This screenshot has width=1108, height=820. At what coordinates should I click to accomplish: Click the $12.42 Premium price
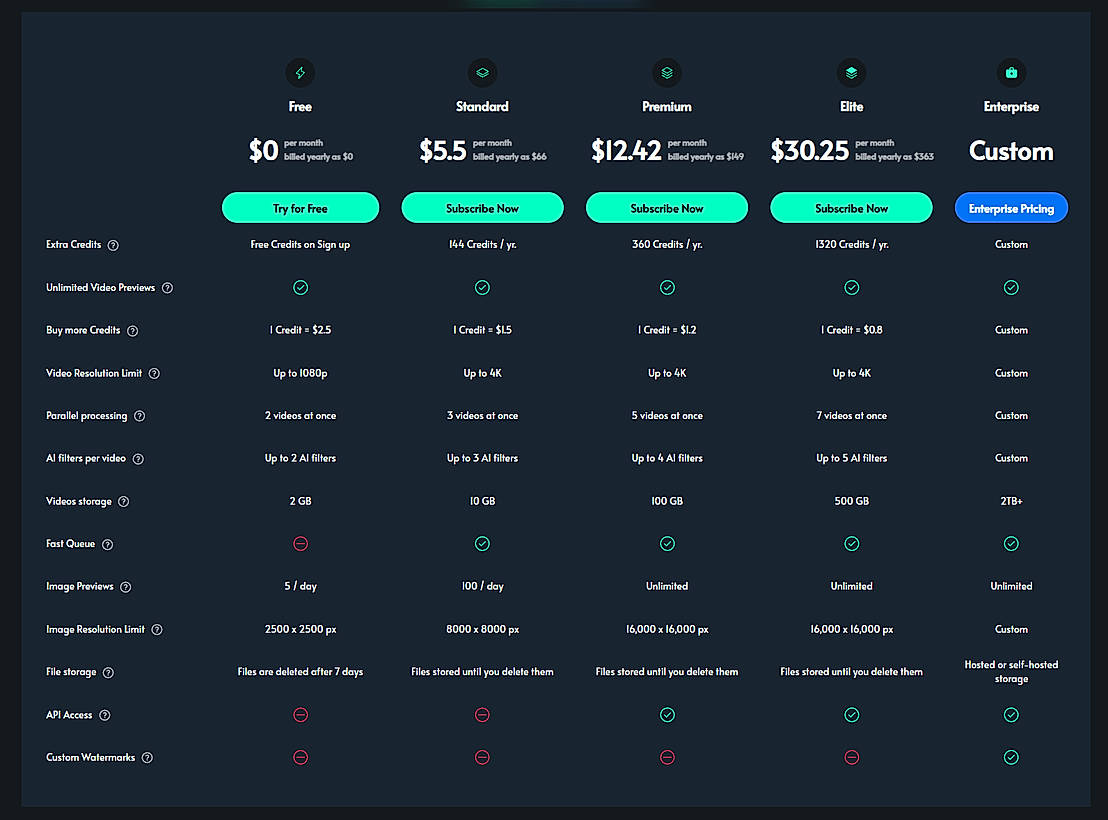coord(626,151)
